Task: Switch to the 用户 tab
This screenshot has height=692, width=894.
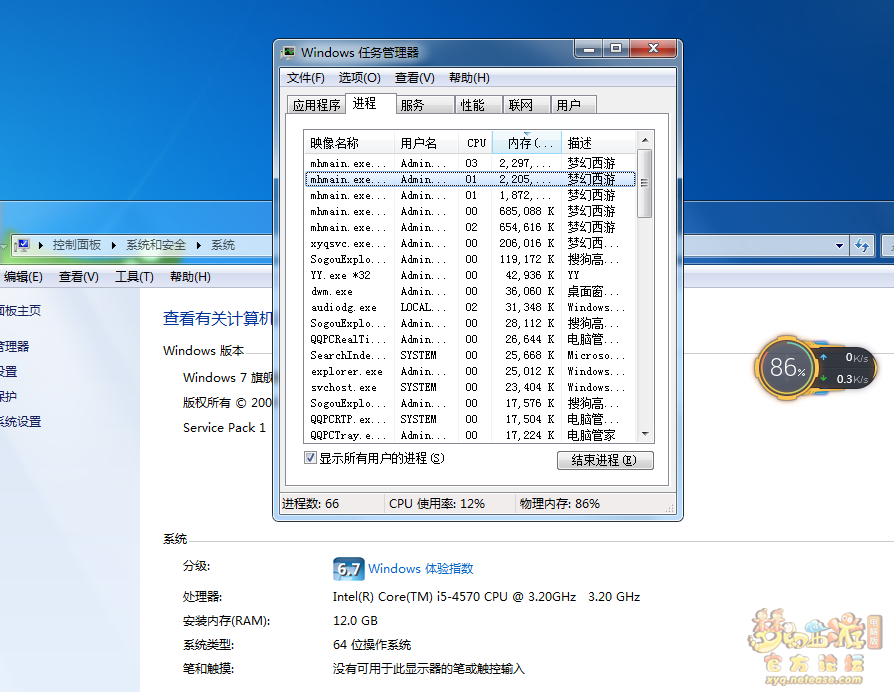Action: coord(574,105)
